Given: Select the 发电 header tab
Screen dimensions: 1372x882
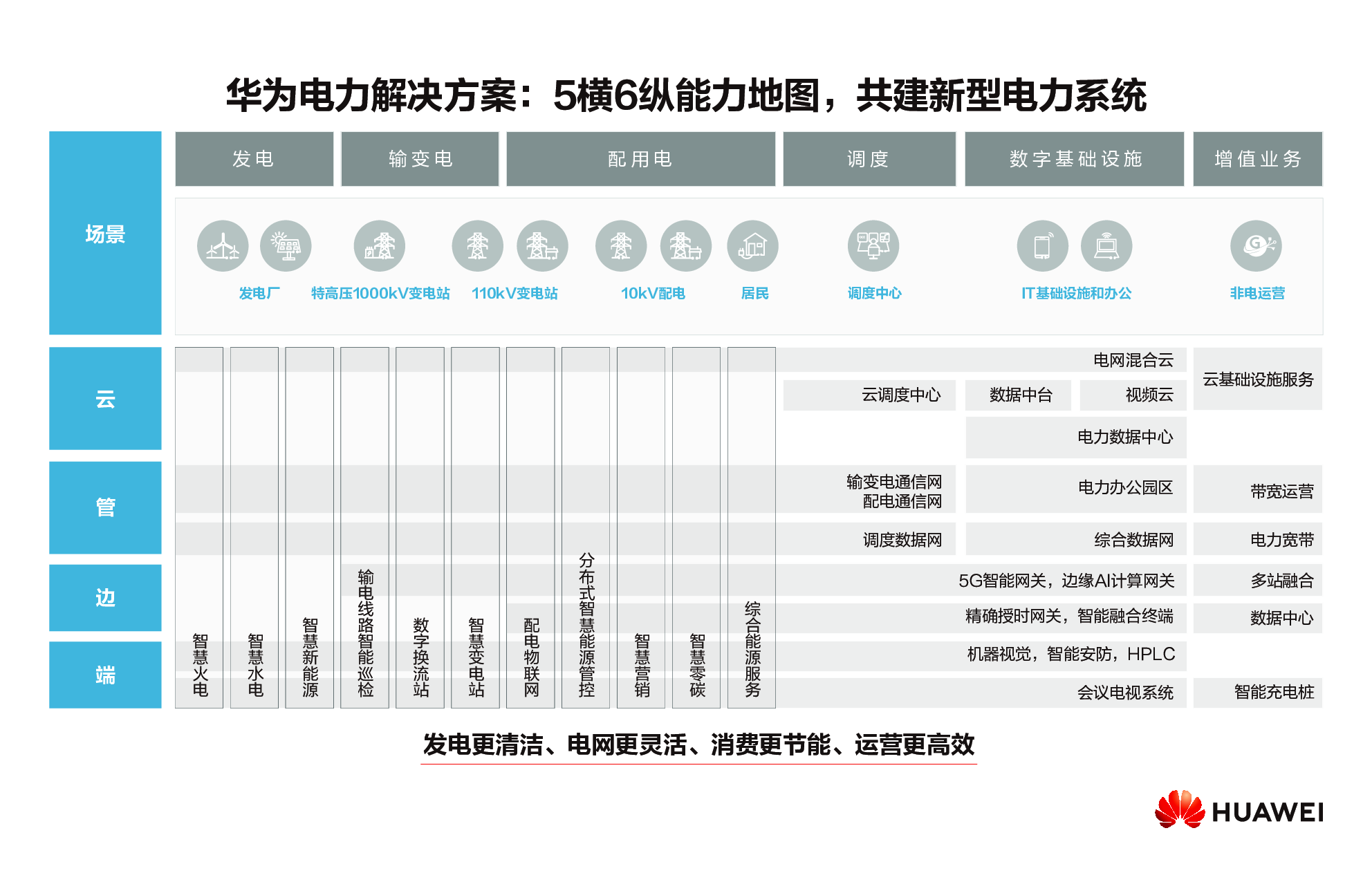Looking at the screenshot, I should [254, 159].
